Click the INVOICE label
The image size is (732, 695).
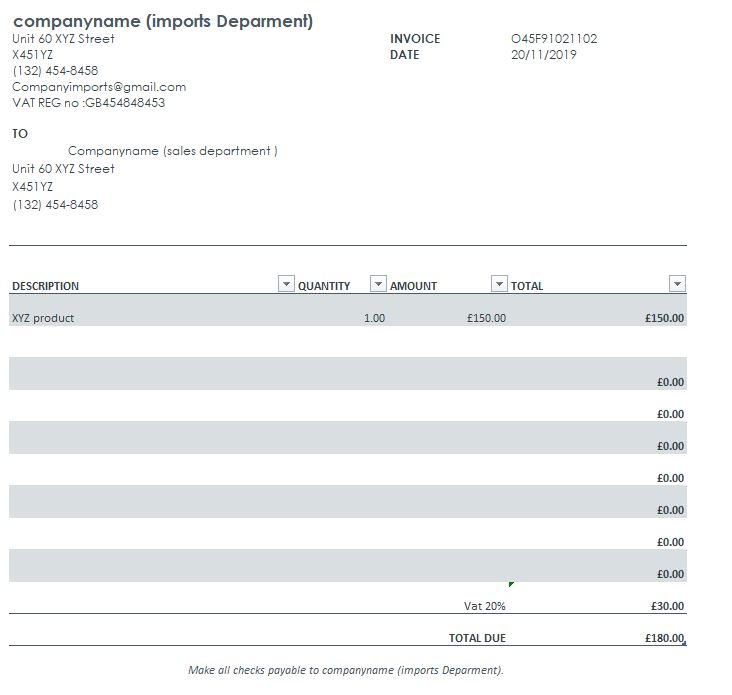(x=415, y=39)
